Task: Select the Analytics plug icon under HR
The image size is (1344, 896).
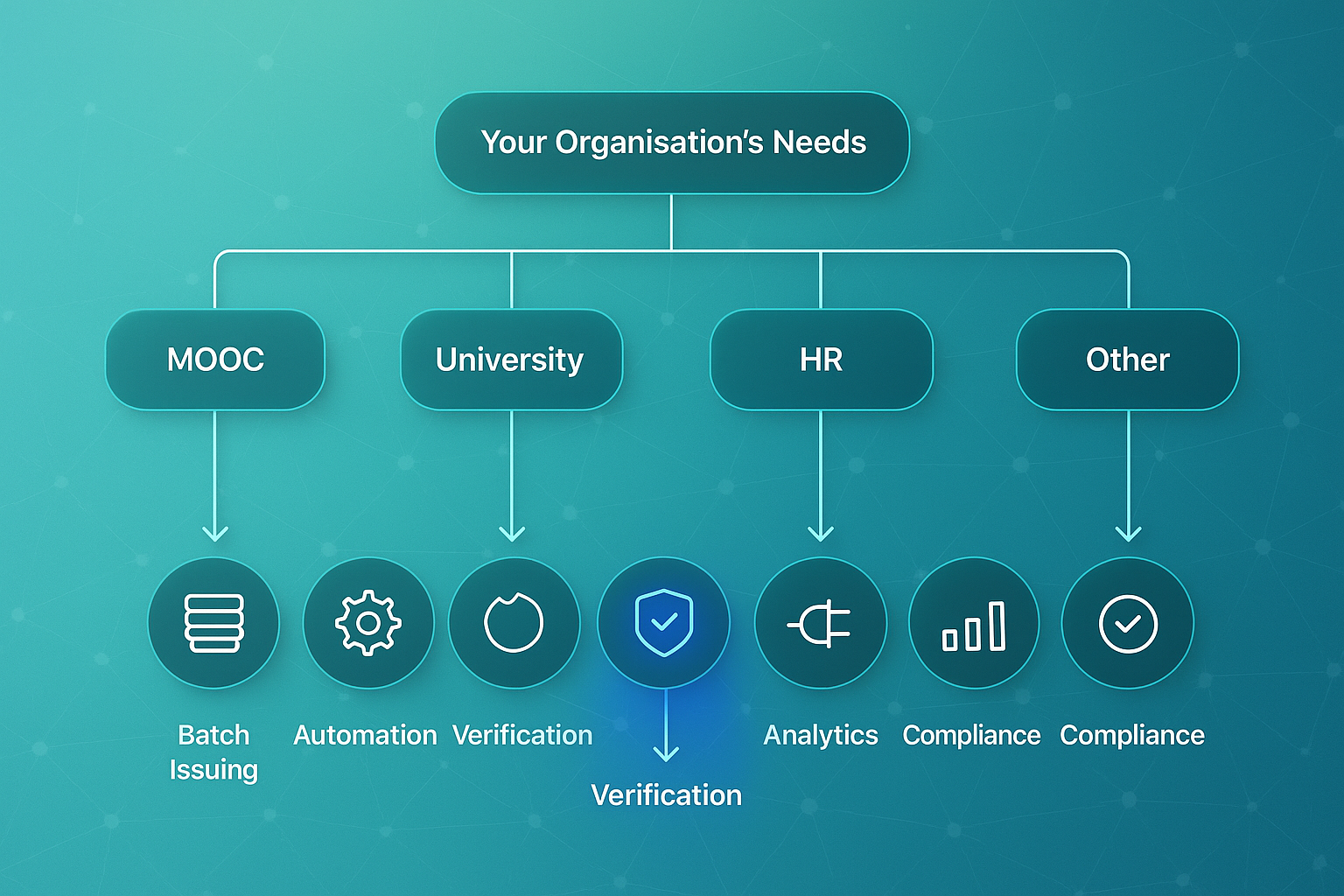Action: (821, 623)
